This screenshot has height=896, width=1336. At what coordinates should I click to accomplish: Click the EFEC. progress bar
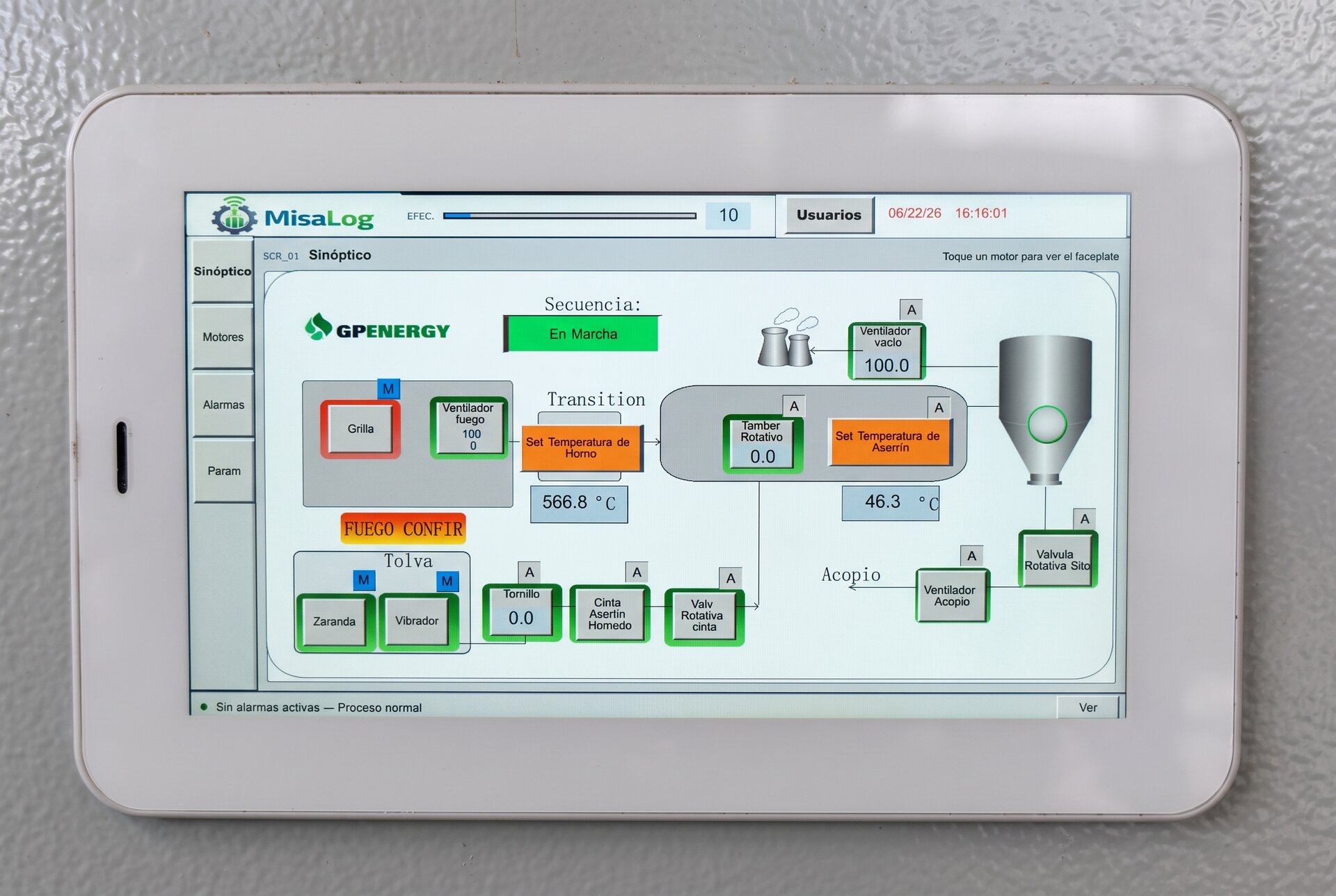pos(569,216)
